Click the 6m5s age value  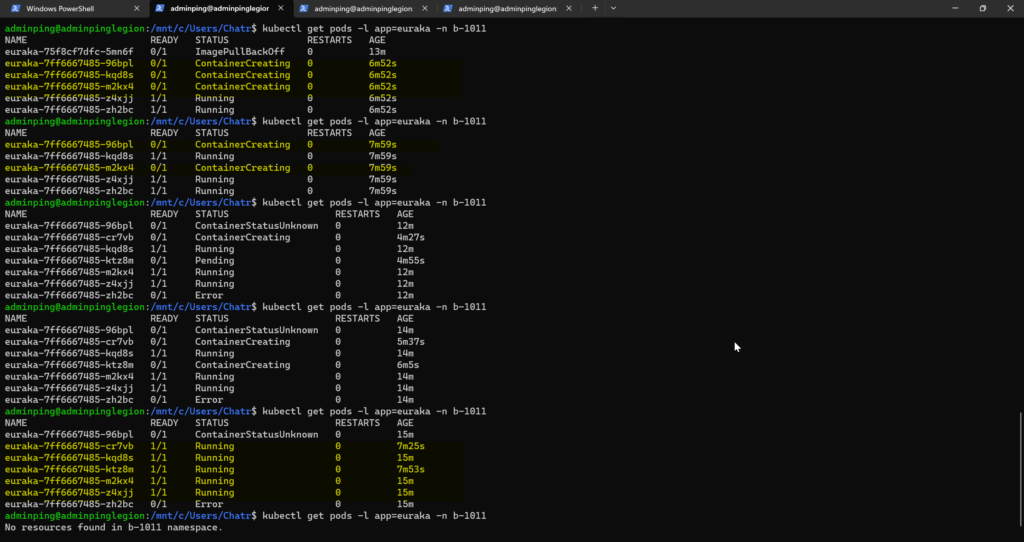pos(408,365)
